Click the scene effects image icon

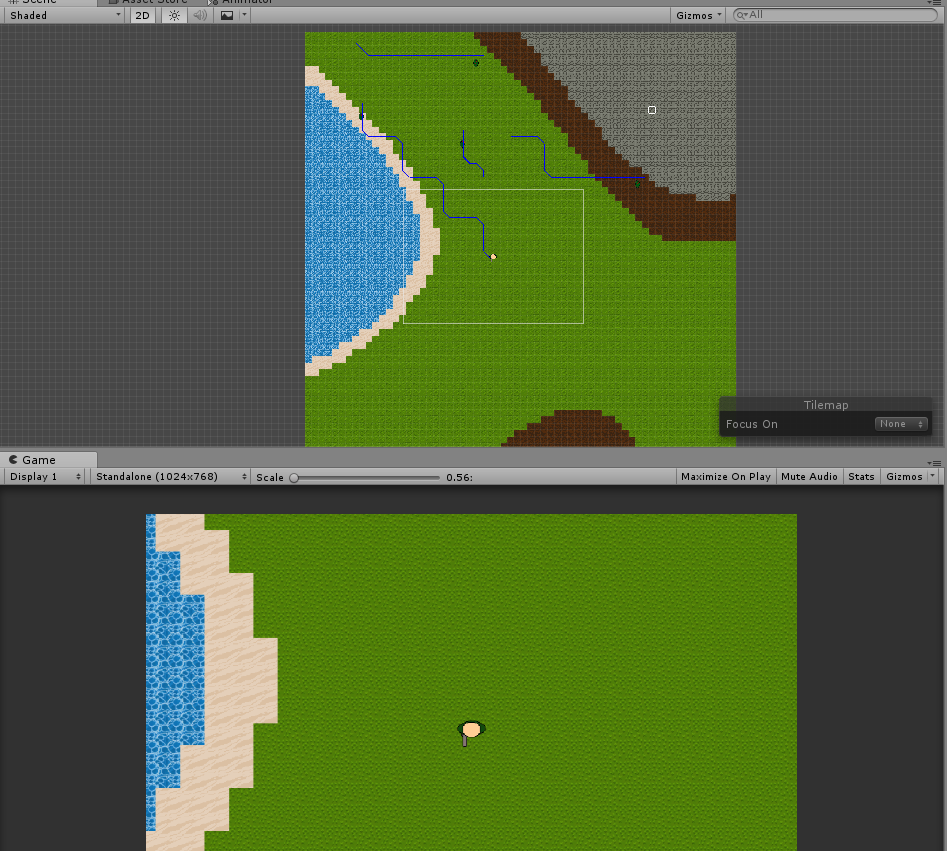(227, 15)
